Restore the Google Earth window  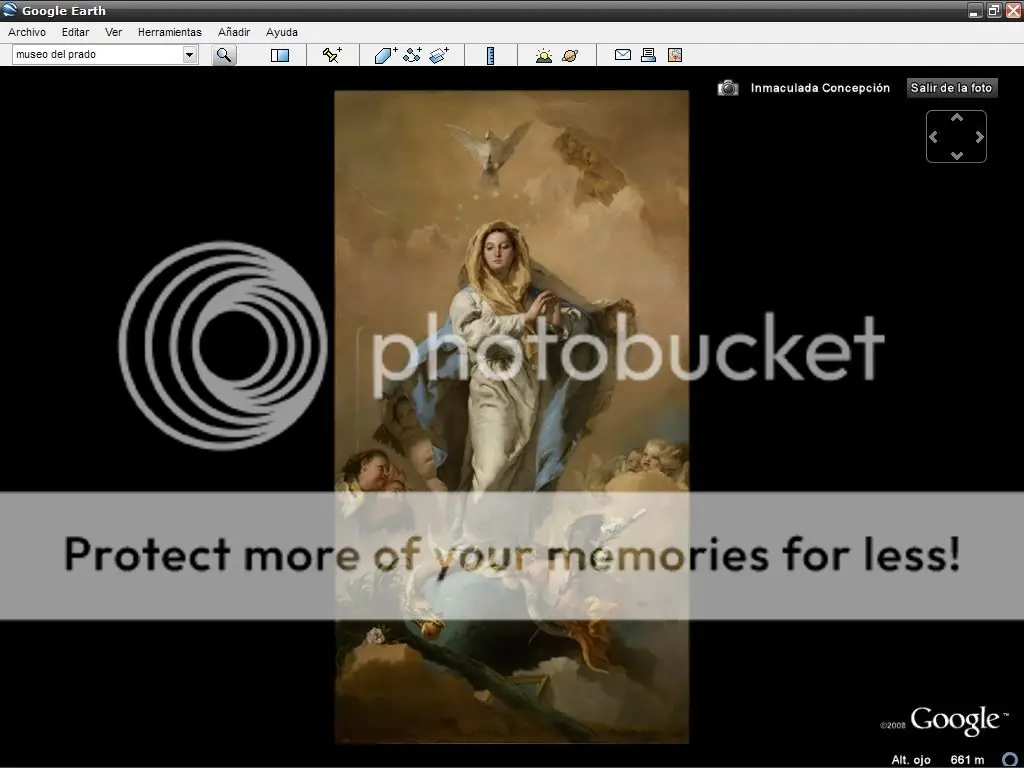(x=993, y=10)
